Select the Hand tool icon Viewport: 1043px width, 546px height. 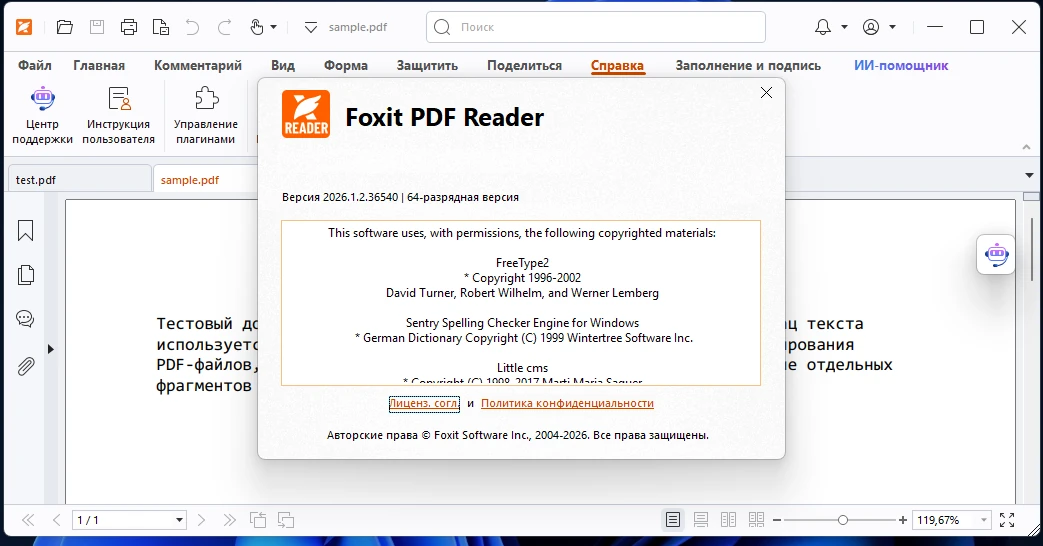(x=257, y=27)
